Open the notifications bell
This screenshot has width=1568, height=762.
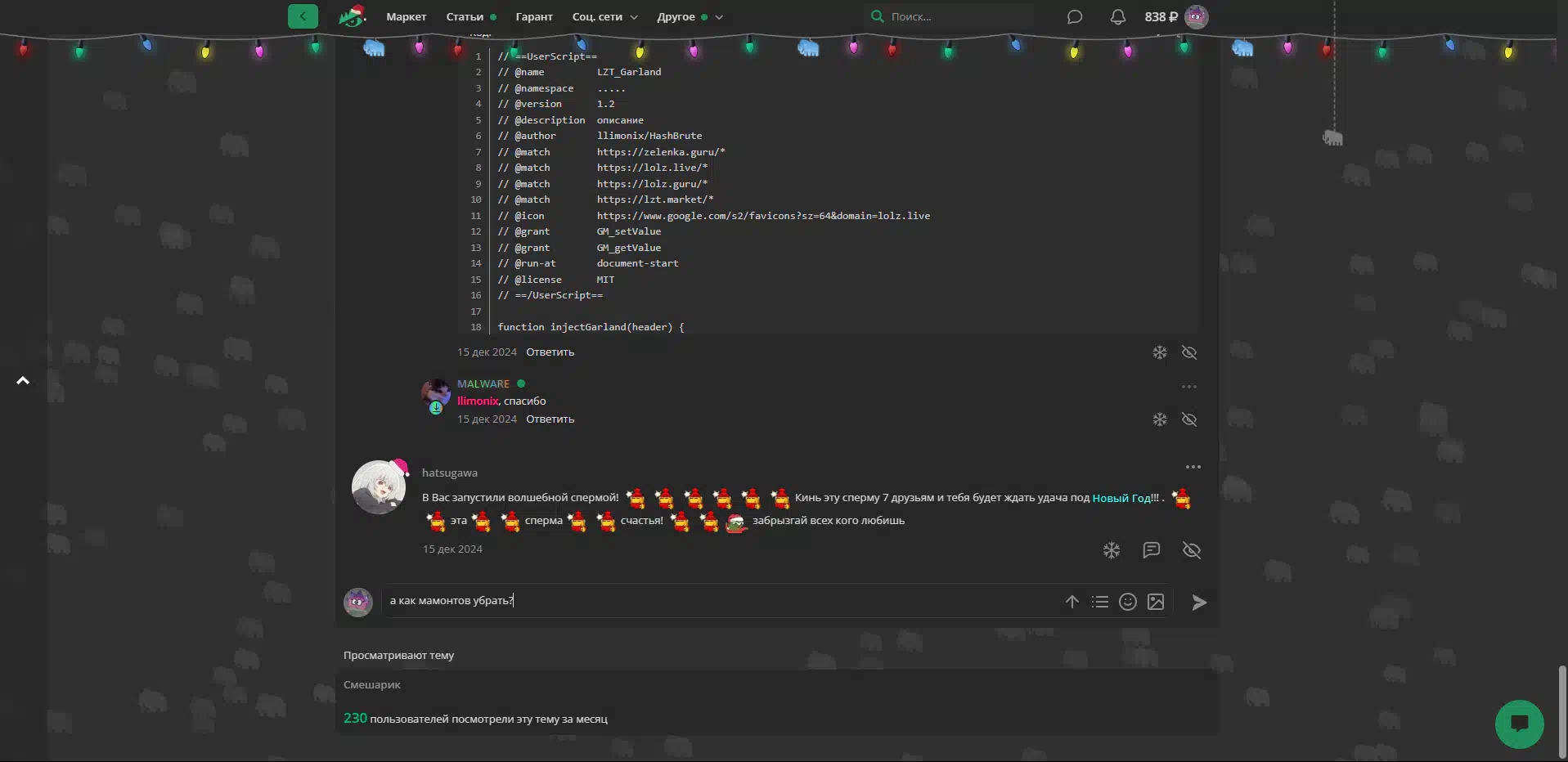coord(1117,17)
